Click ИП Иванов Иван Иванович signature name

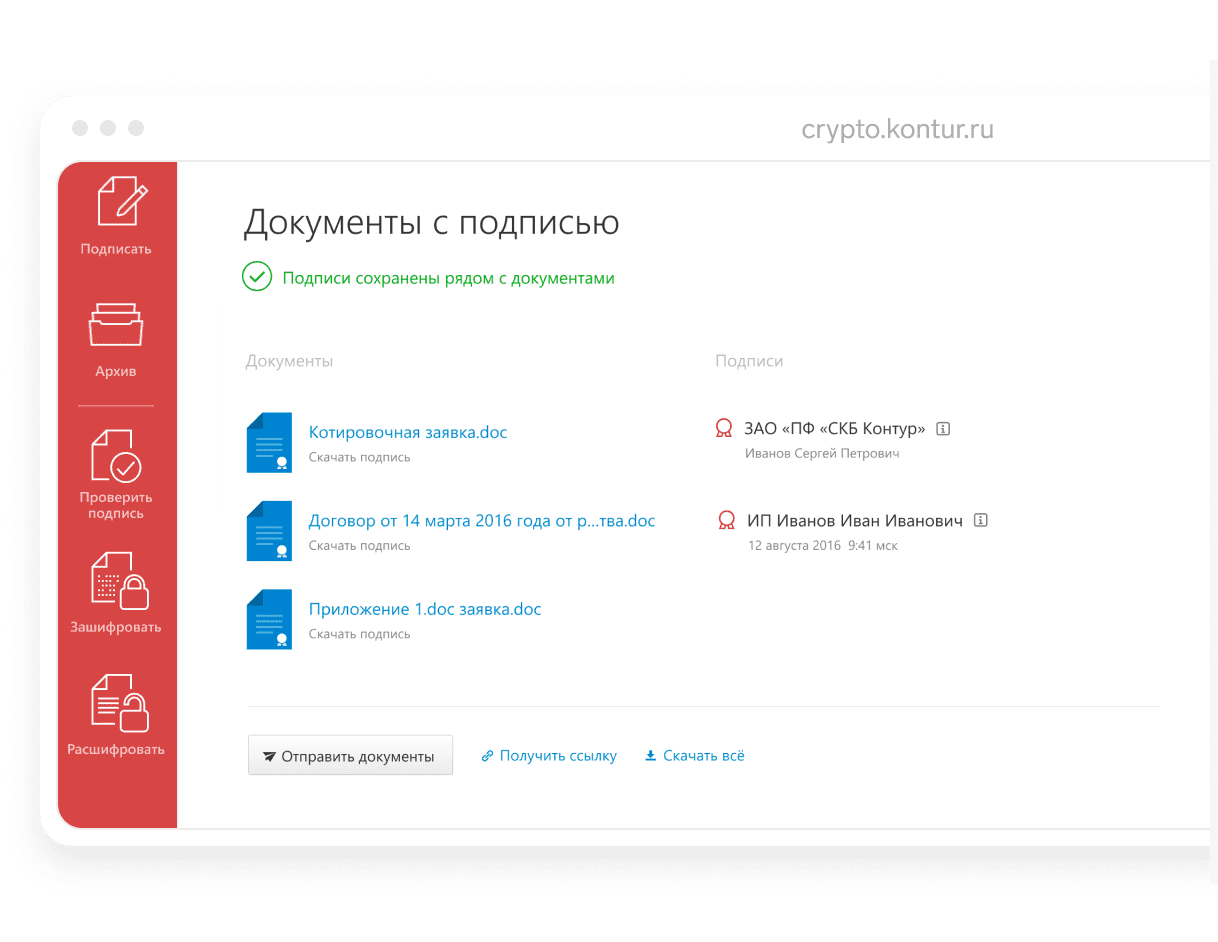pyautogui.click(x=855, y=521)
